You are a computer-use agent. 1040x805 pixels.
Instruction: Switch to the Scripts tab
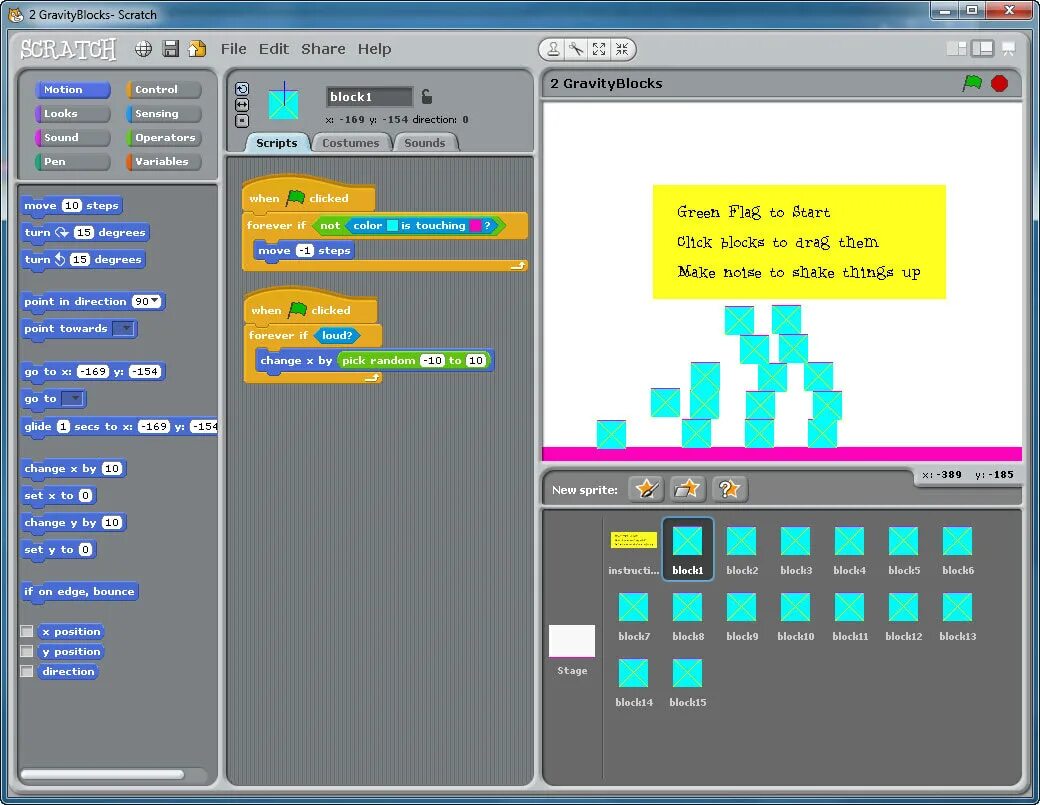pyautogui.click(x=277, y=143)
